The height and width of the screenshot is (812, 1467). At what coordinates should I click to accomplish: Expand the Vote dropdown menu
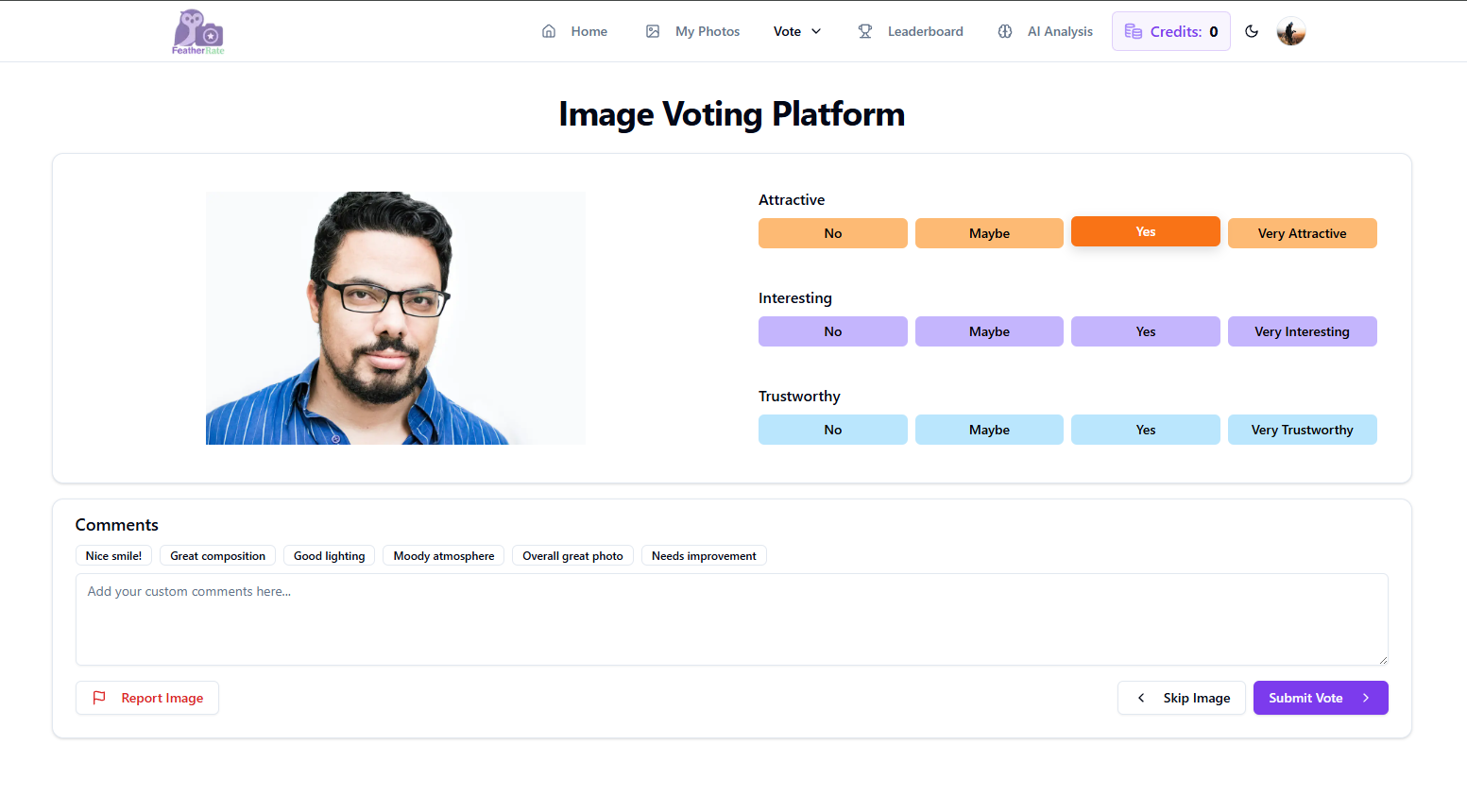point(797,31)
